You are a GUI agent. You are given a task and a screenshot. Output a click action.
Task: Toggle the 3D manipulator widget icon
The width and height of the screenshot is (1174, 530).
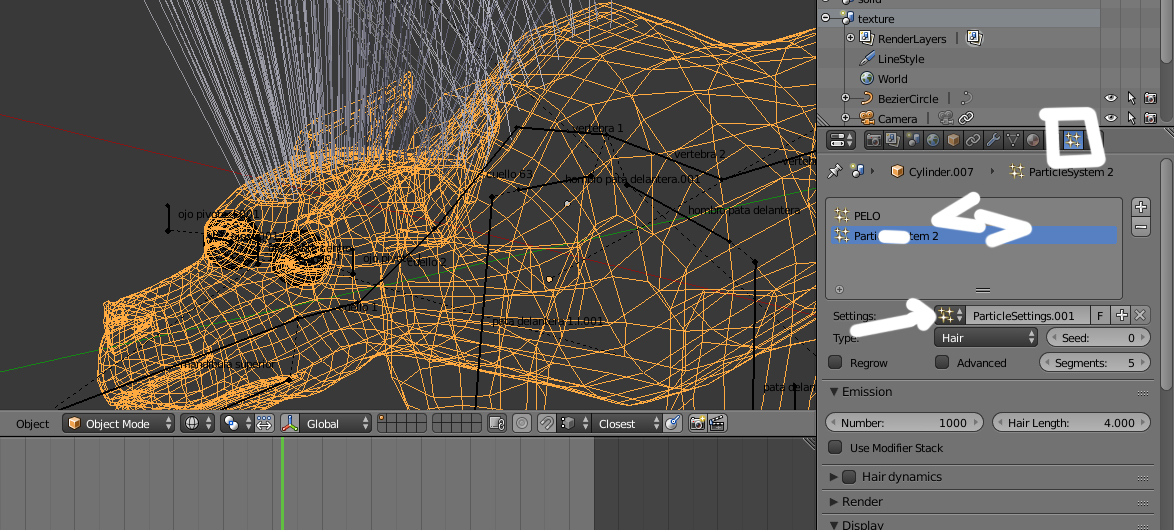pyautogui.click(x=290, y=424)
